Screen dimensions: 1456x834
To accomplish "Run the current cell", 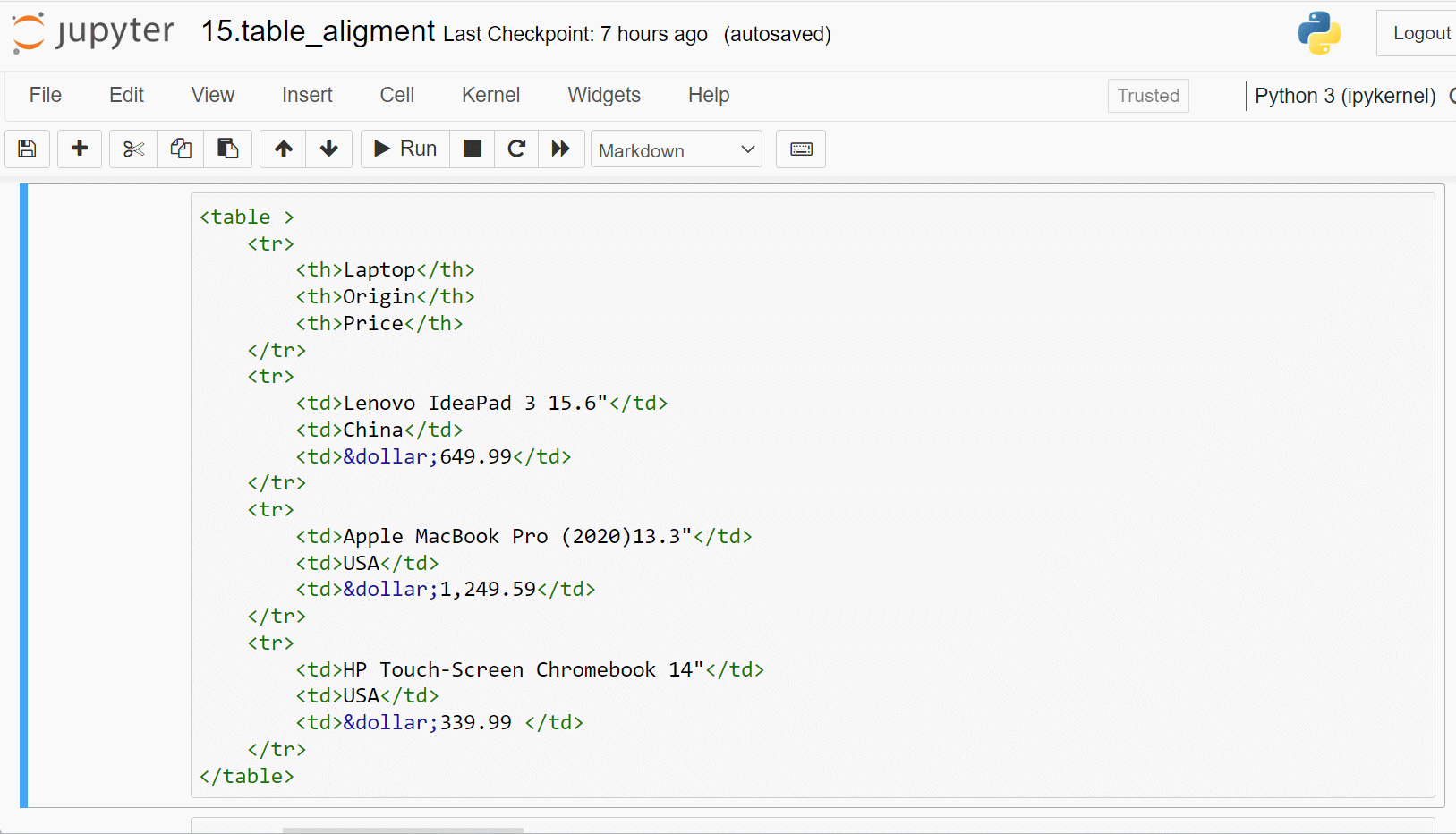I will pyautogui.click(x=405, y=149).
